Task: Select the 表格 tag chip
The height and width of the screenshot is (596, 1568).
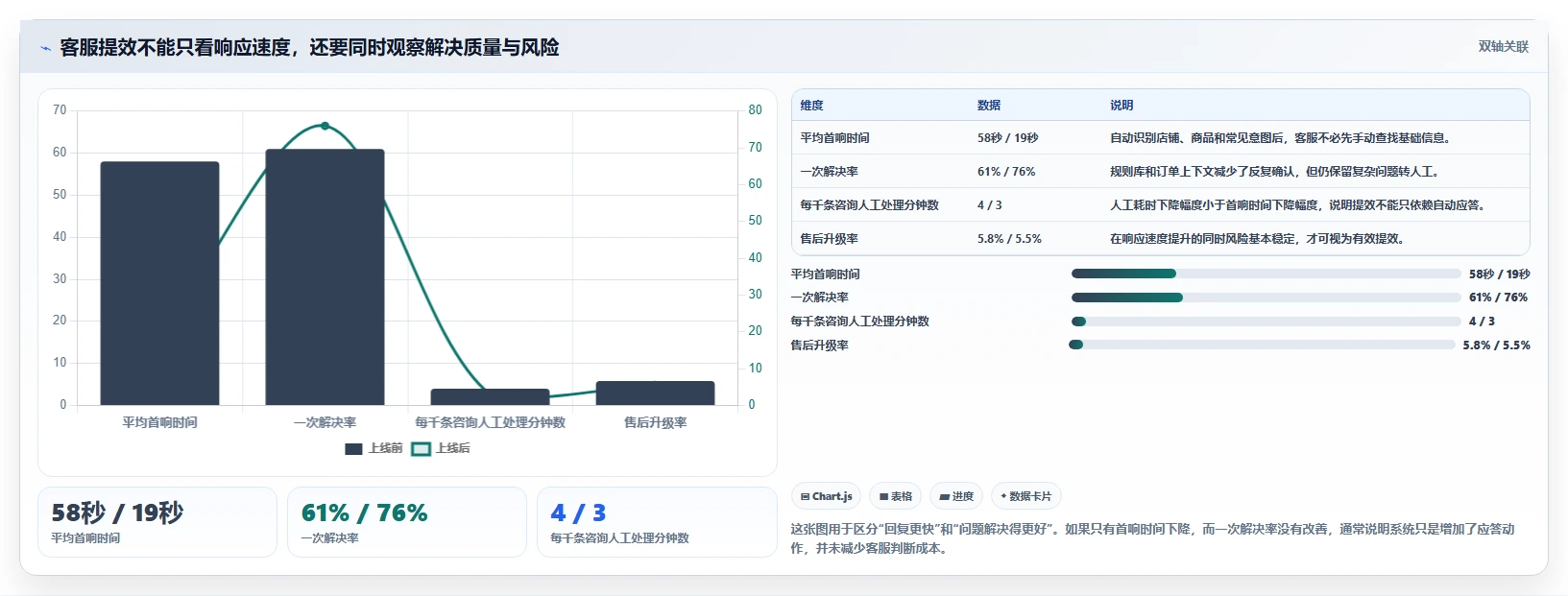Action: pyautogui.click(x=896, y=496)
